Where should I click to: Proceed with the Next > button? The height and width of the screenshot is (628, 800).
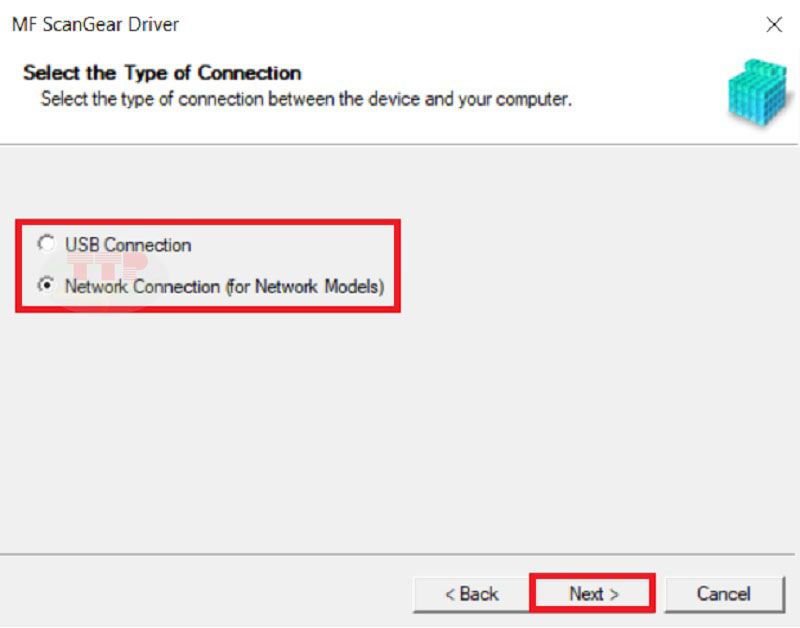click(593, 594)
